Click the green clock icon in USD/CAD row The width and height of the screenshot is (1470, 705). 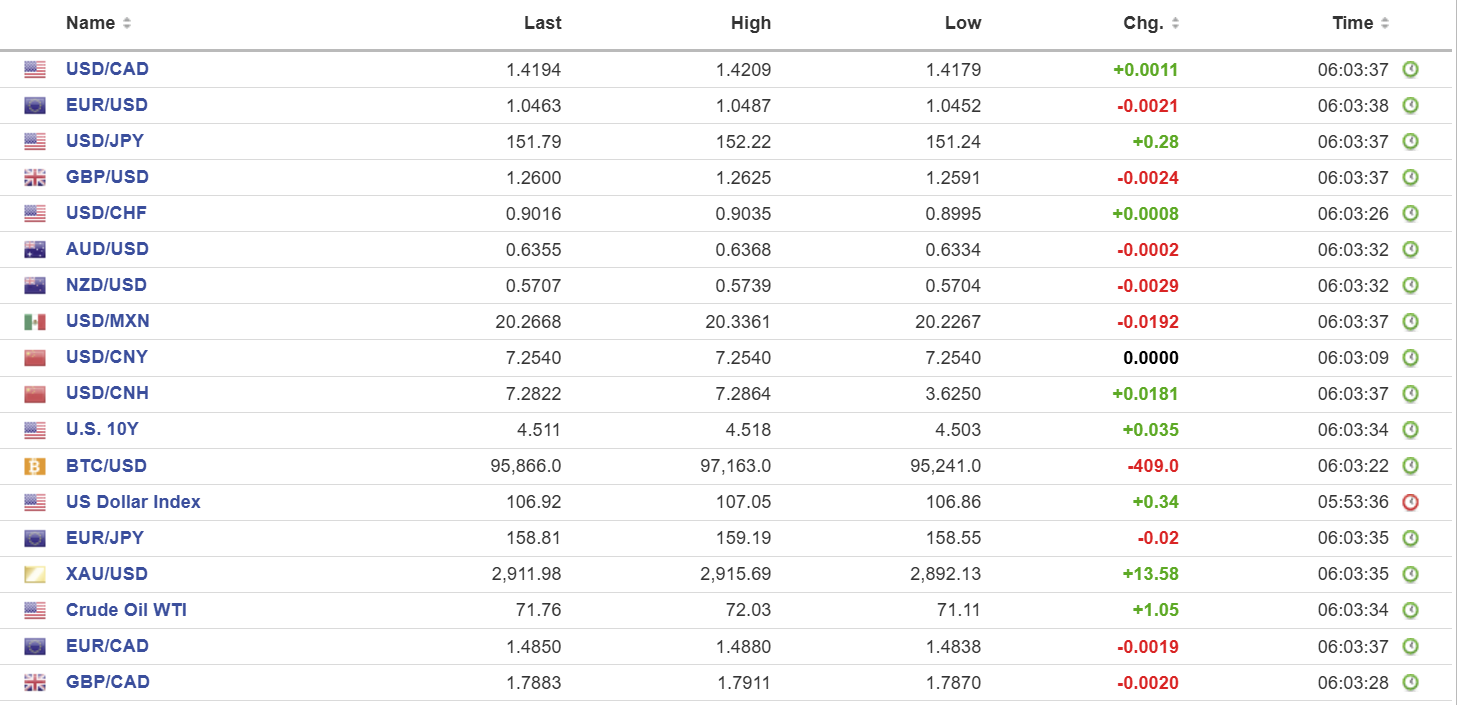tap(1410, 70)
